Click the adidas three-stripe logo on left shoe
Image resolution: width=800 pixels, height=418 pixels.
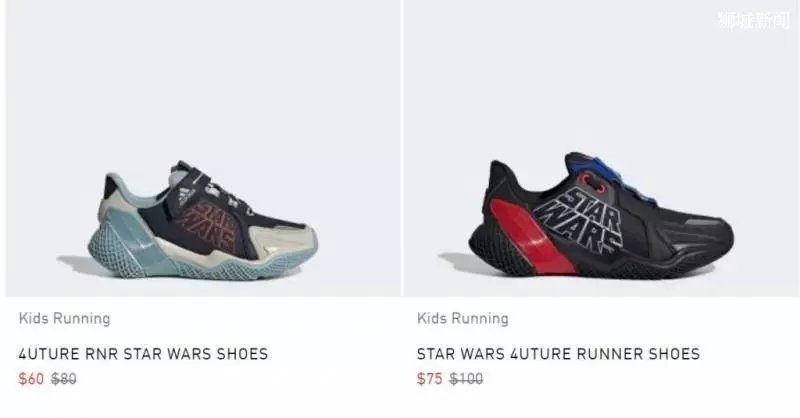[185, 195]
